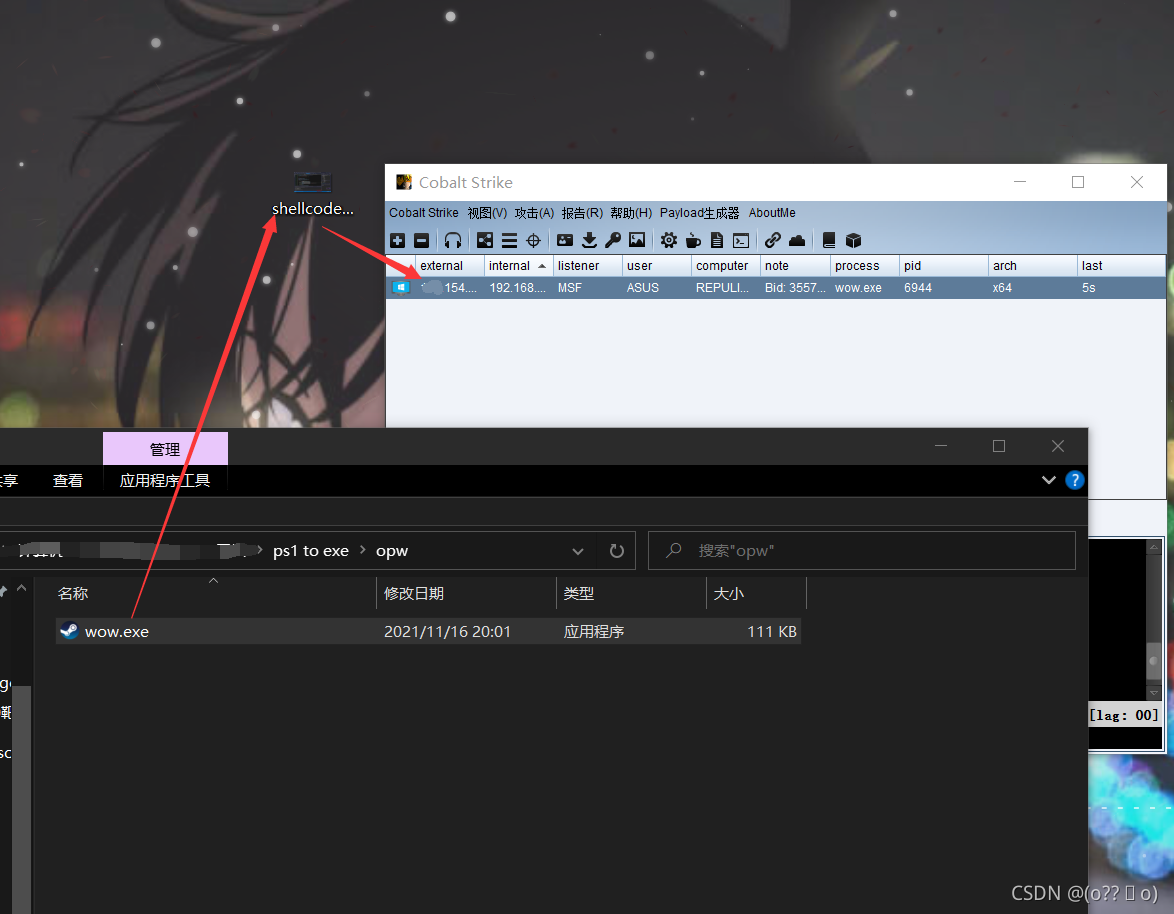Sort by the process column header

(x=865, y=266)
